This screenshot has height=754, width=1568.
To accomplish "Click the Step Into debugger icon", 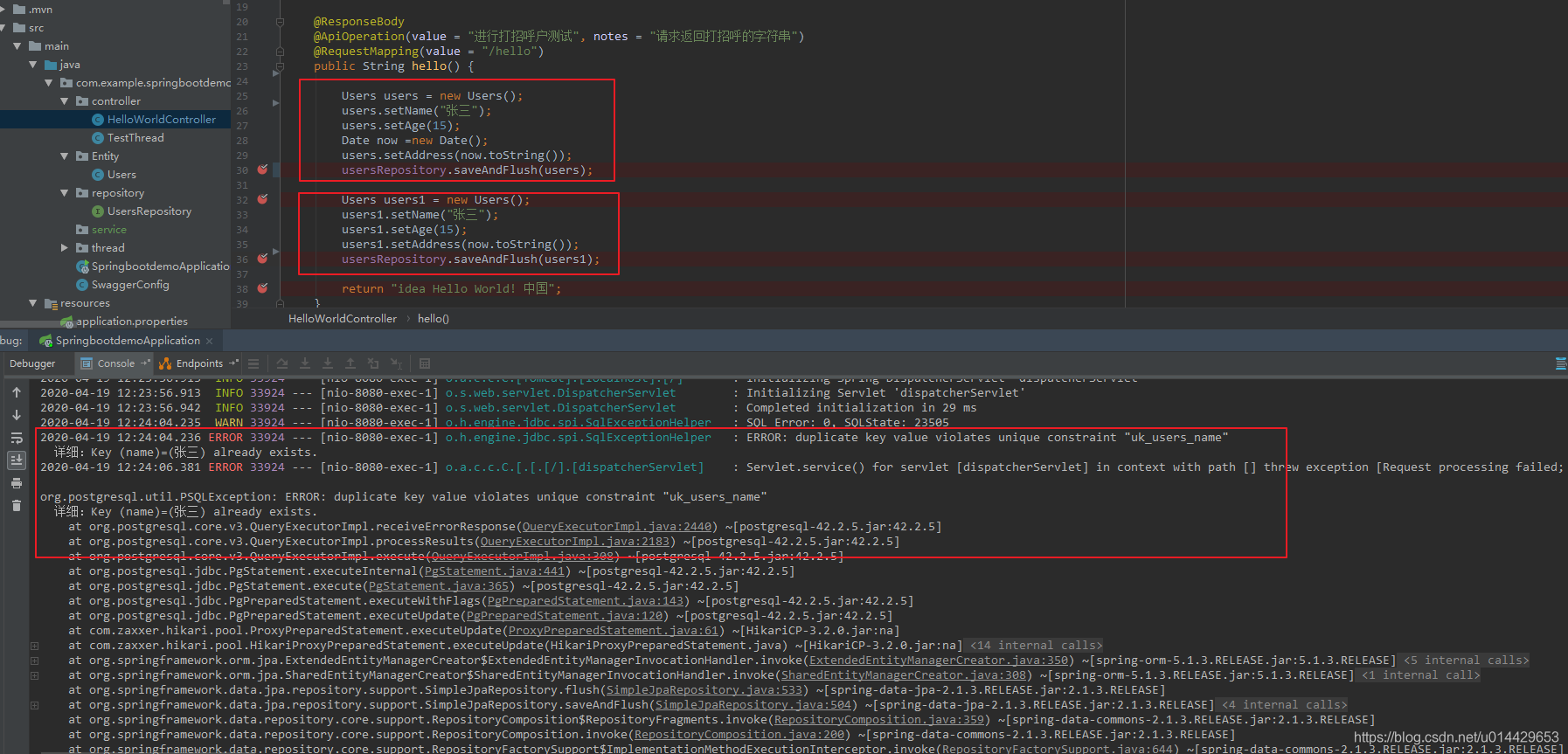I will (x=305, y=363).
